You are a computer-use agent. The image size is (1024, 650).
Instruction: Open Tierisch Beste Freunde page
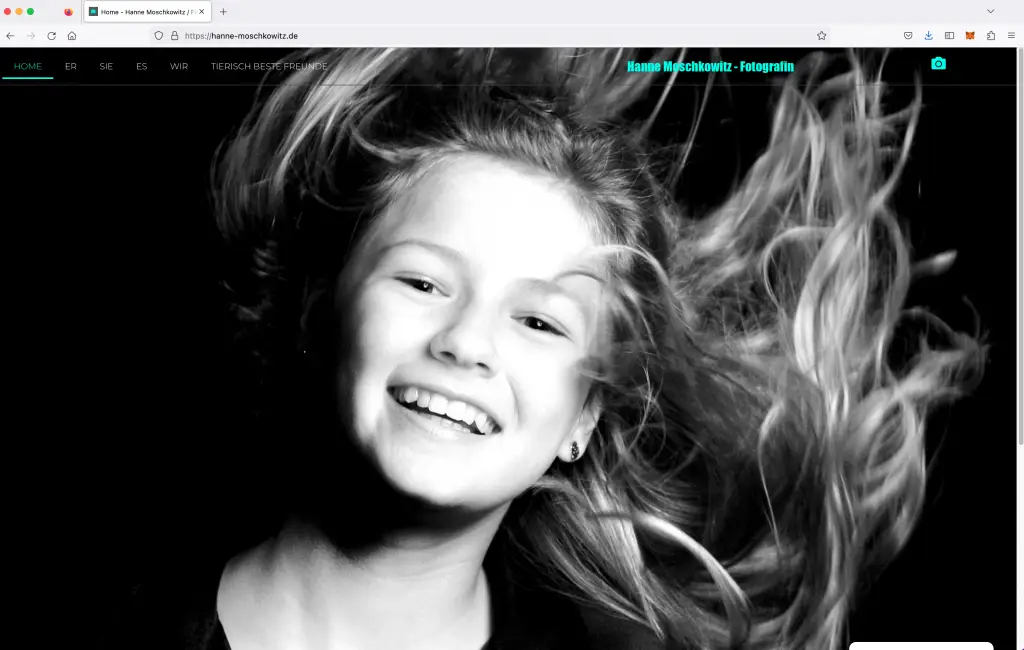click(x=269, y=66)
